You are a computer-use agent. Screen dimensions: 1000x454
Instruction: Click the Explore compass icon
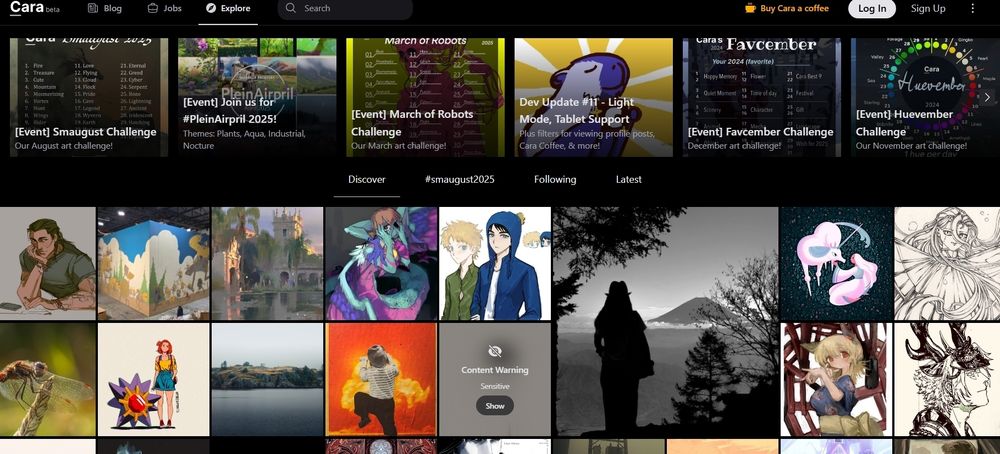(211, 8)
